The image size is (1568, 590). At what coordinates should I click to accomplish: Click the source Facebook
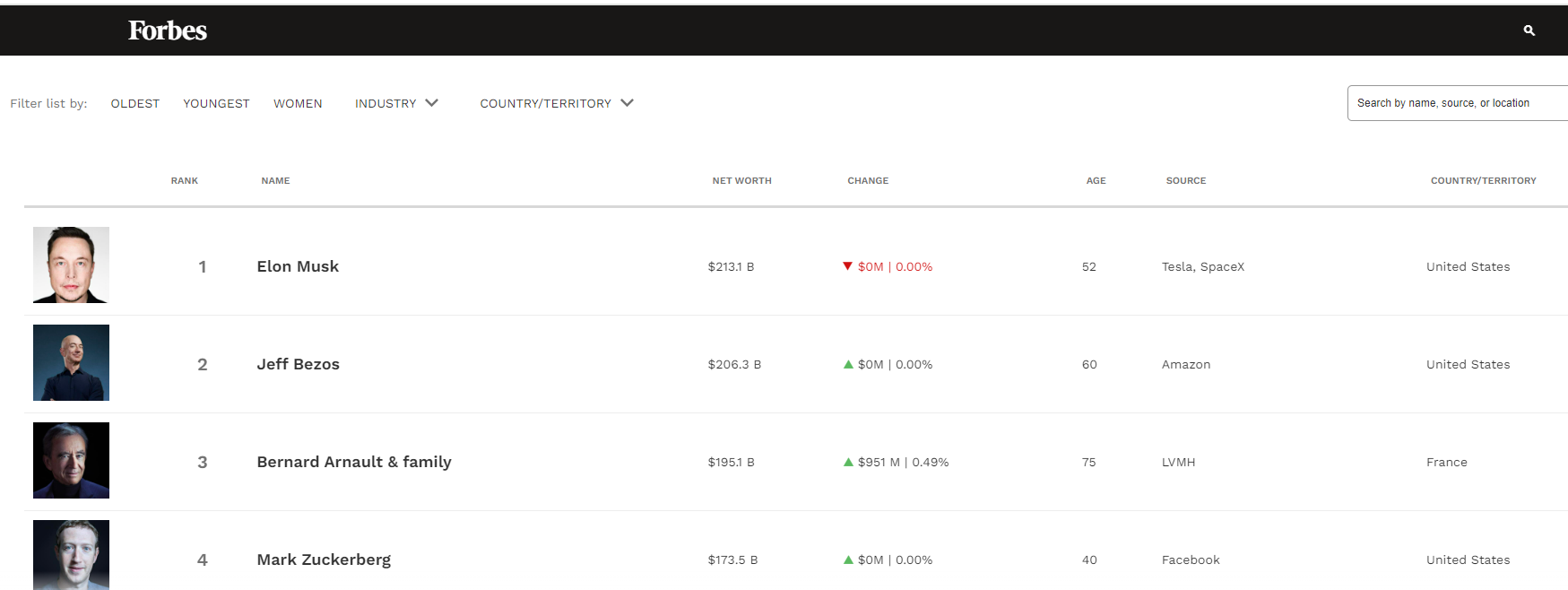tap(1191, 560)
